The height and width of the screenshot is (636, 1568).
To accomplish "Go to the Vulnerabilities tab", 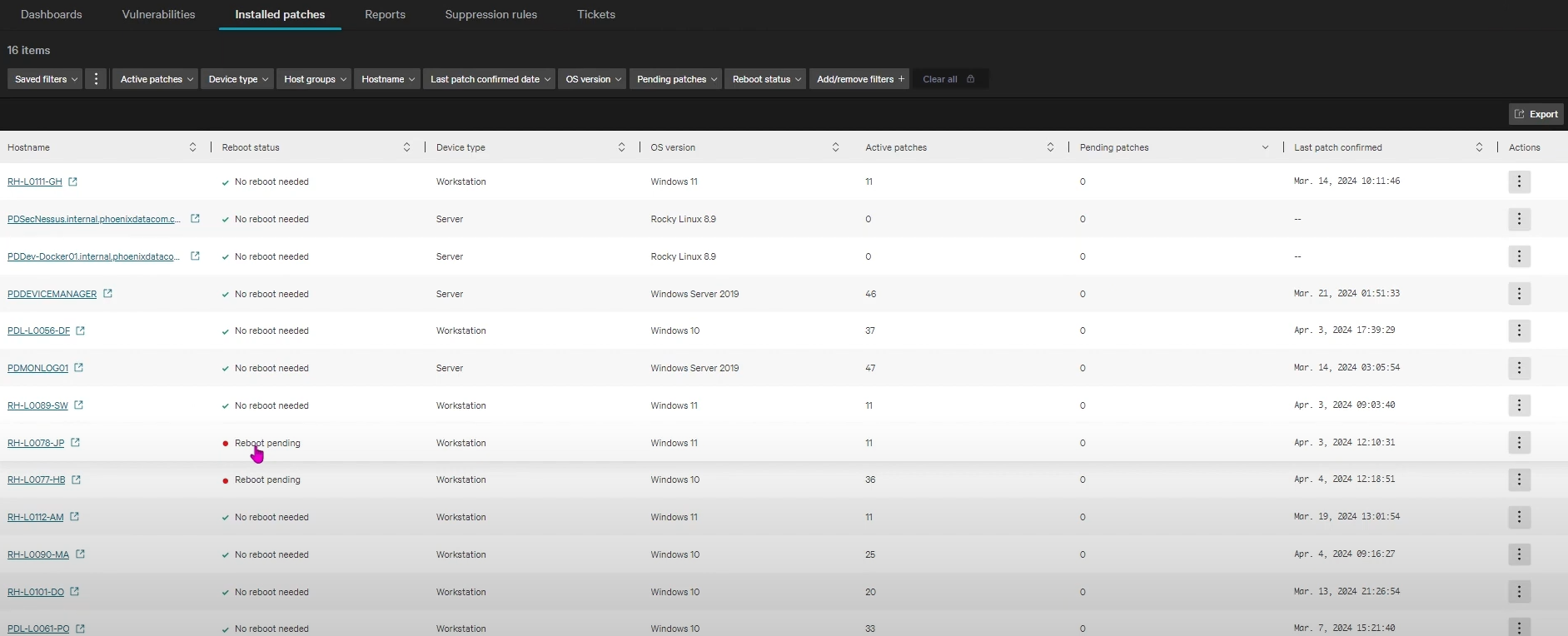I will (x=158, y=14).
